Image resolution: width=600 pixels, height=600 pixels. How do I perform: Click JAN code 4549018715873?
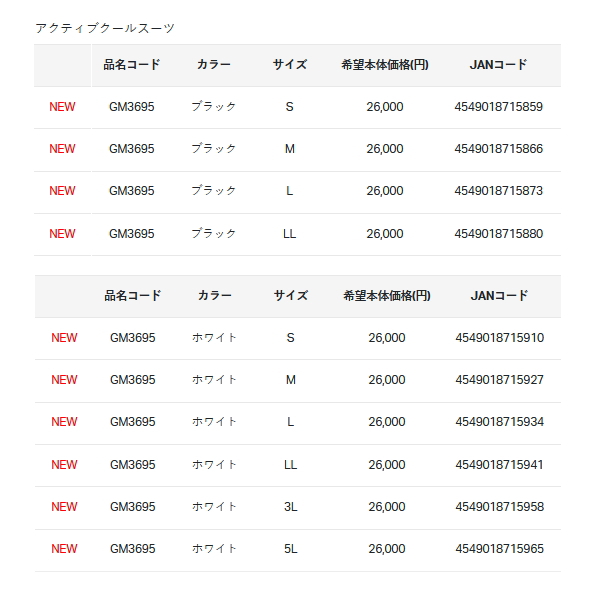tap(498, 191)
